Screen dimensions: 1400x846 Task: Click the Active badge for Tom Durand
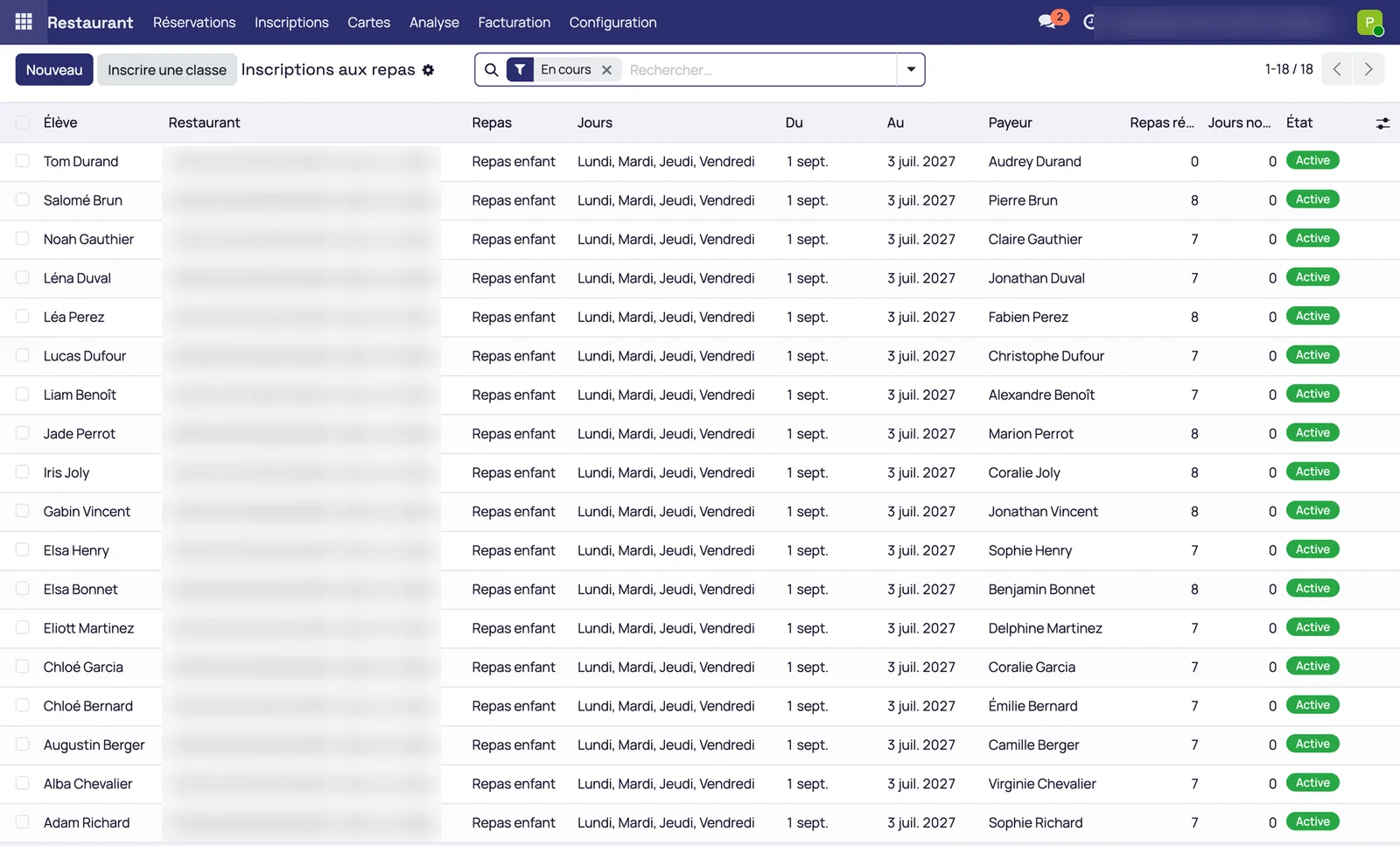point(1312,161)
